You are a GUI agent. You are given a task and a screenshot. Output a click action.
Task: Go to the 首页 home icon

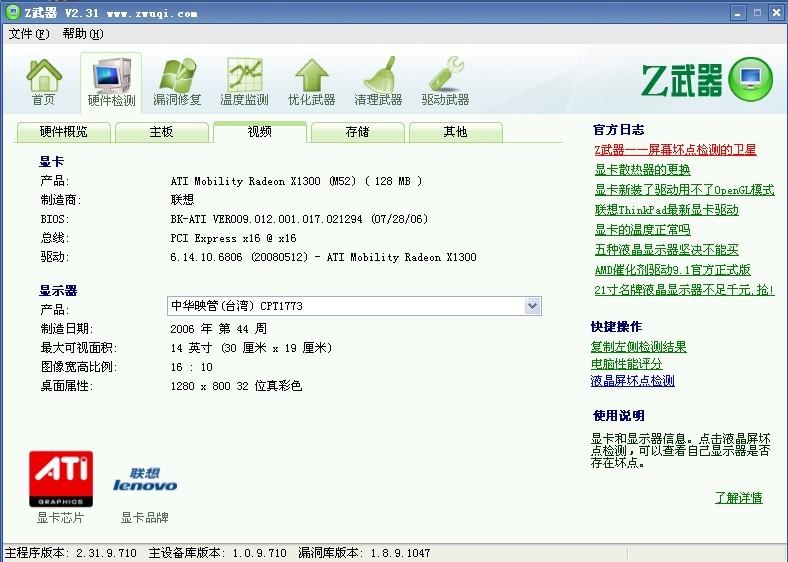(44, 82)
